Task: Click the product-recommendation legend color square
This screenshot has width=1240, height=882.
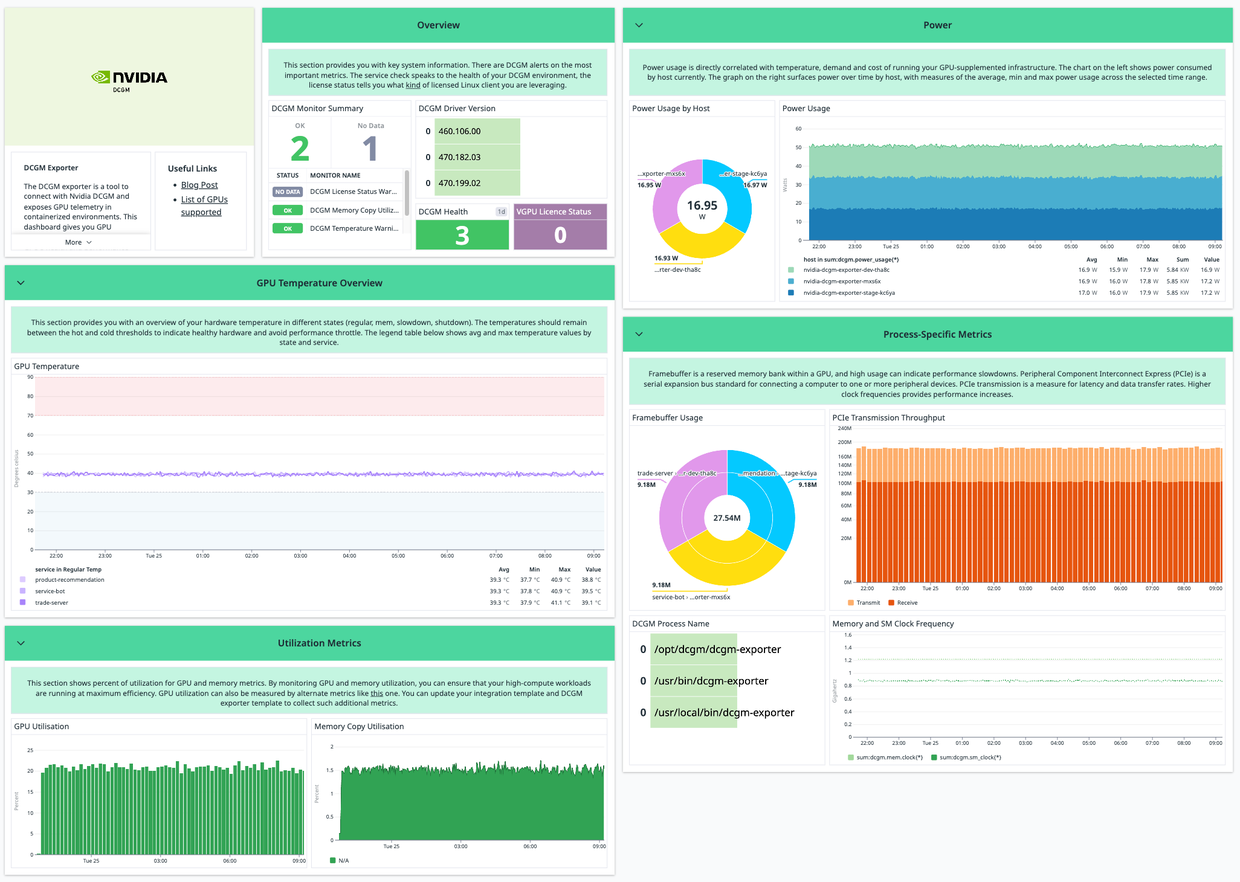Action: tap(23, 580)
